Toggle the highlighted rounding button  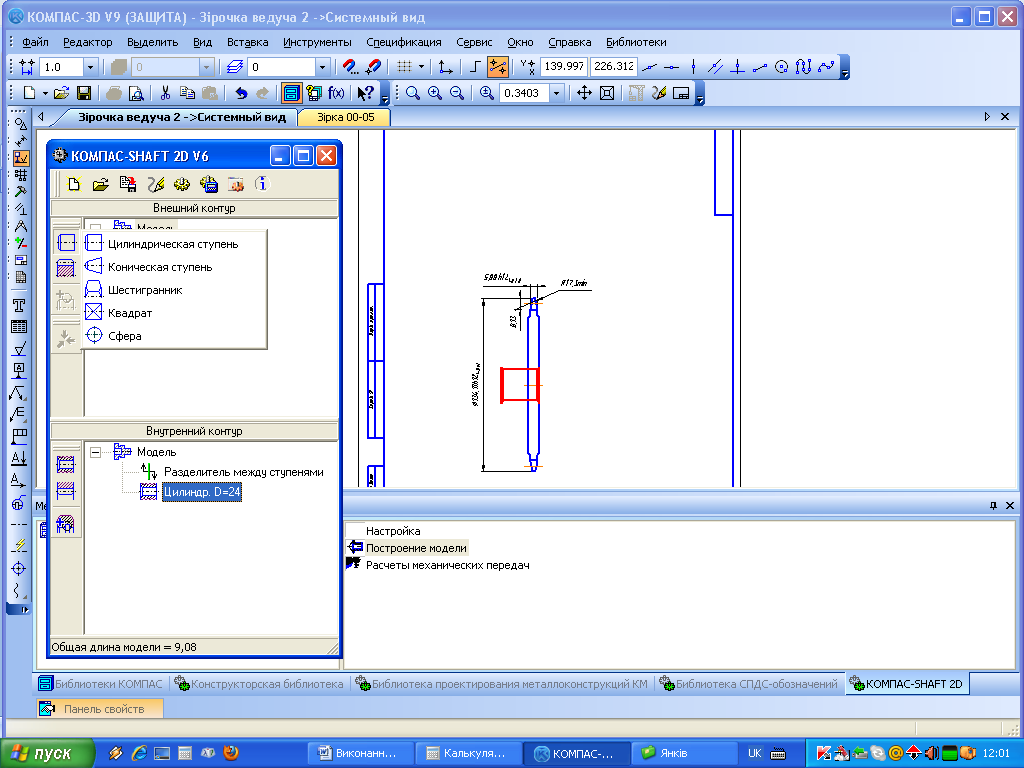point(498,67)
